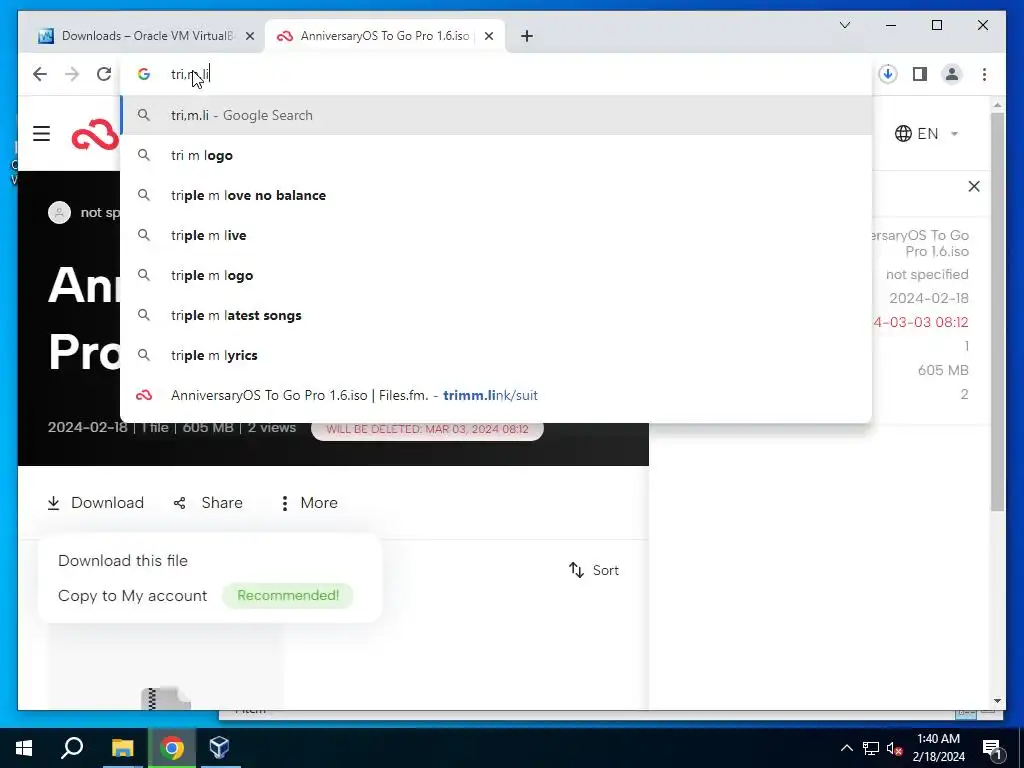Open the Files.fm hamburger menu
The height and width of the screenshot is (768, 1024).
(41, 134)
